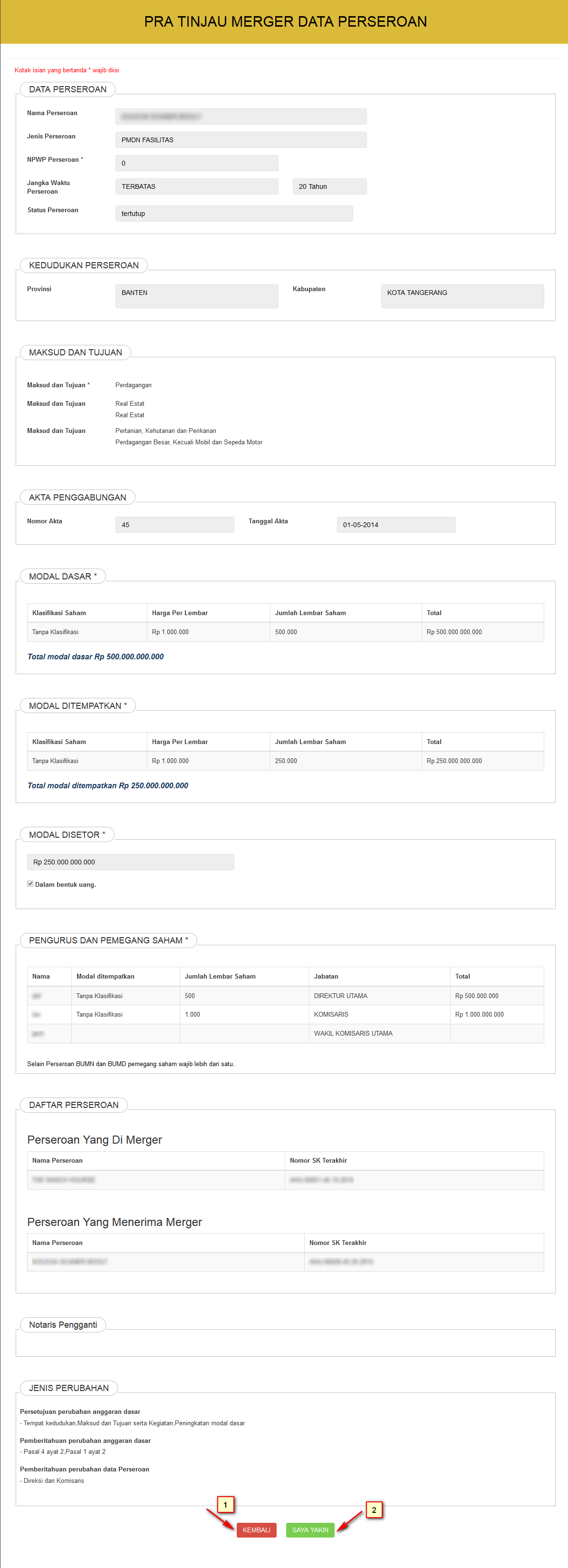Screen dimensions: 568x1568
Task: Confirm with the green SAYA YAKIN button
Action: 309,1529
